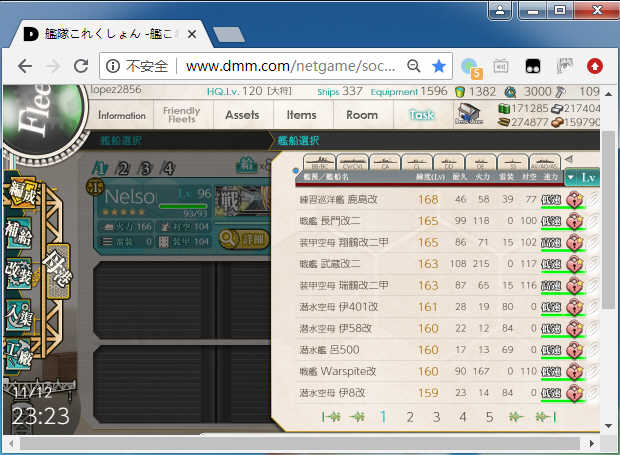Go to next page arrow in ship list
Viewport: 620px width, 455px height.
click(516, 416)
